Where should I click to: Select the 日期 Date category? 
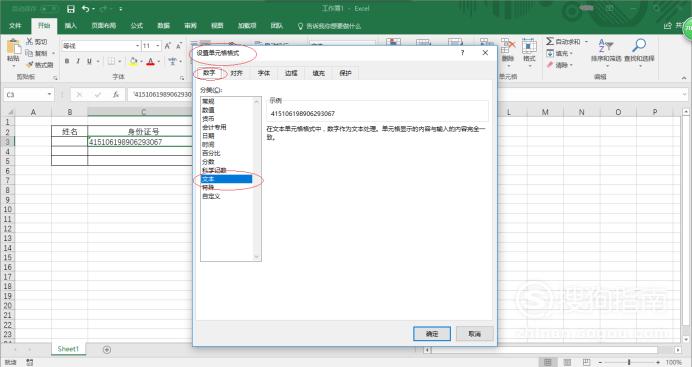pyautogui.click(x=226, y=136)
